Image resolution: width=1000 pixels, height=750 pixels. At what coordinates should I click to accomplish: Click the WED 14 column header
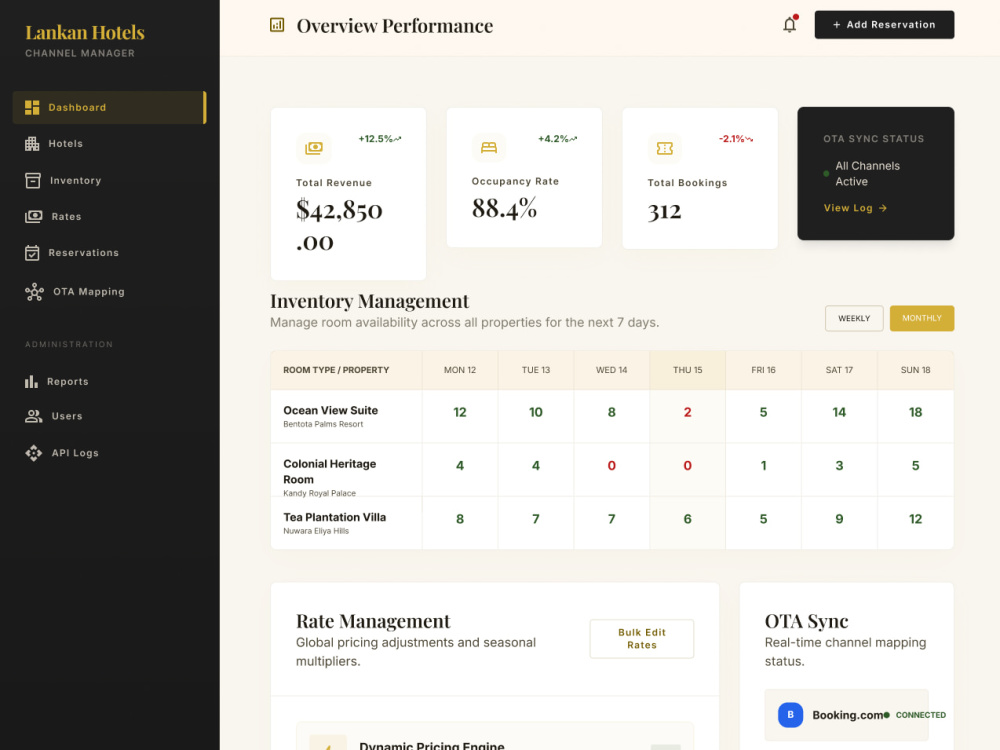pyautogui.click(x=612, y=370)
